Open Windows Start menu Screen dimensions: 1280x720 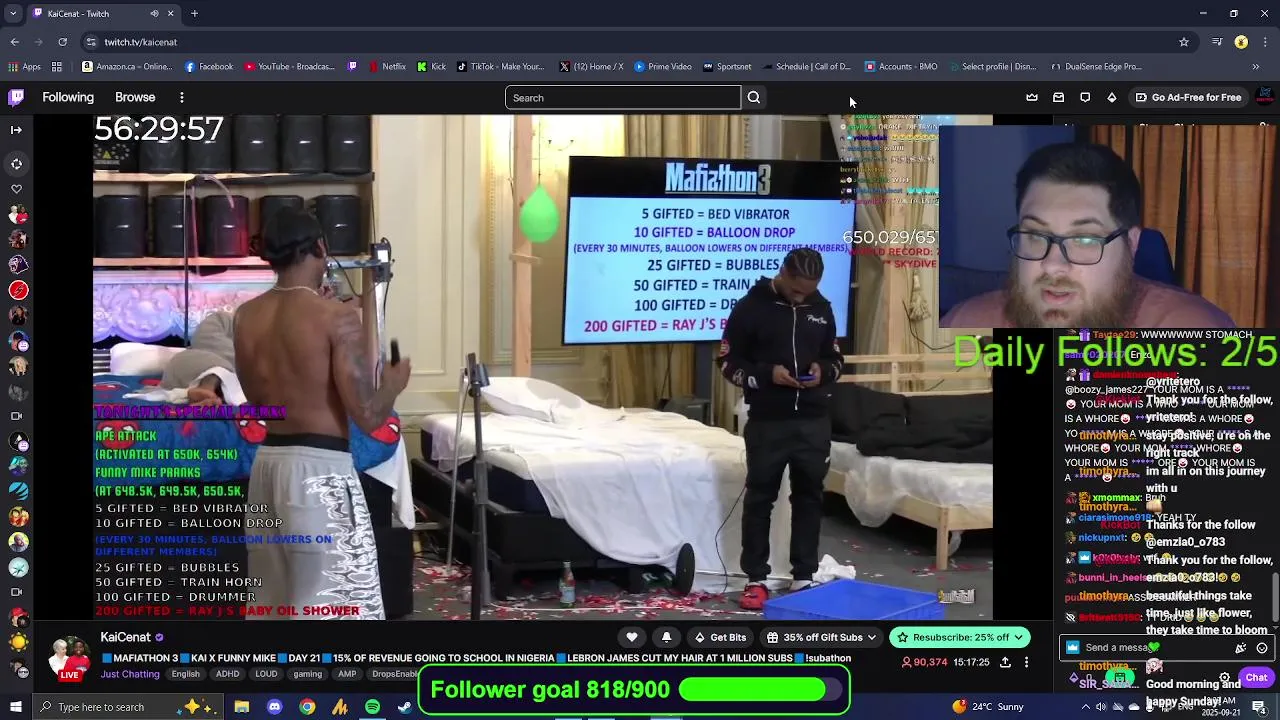(15, 707)
